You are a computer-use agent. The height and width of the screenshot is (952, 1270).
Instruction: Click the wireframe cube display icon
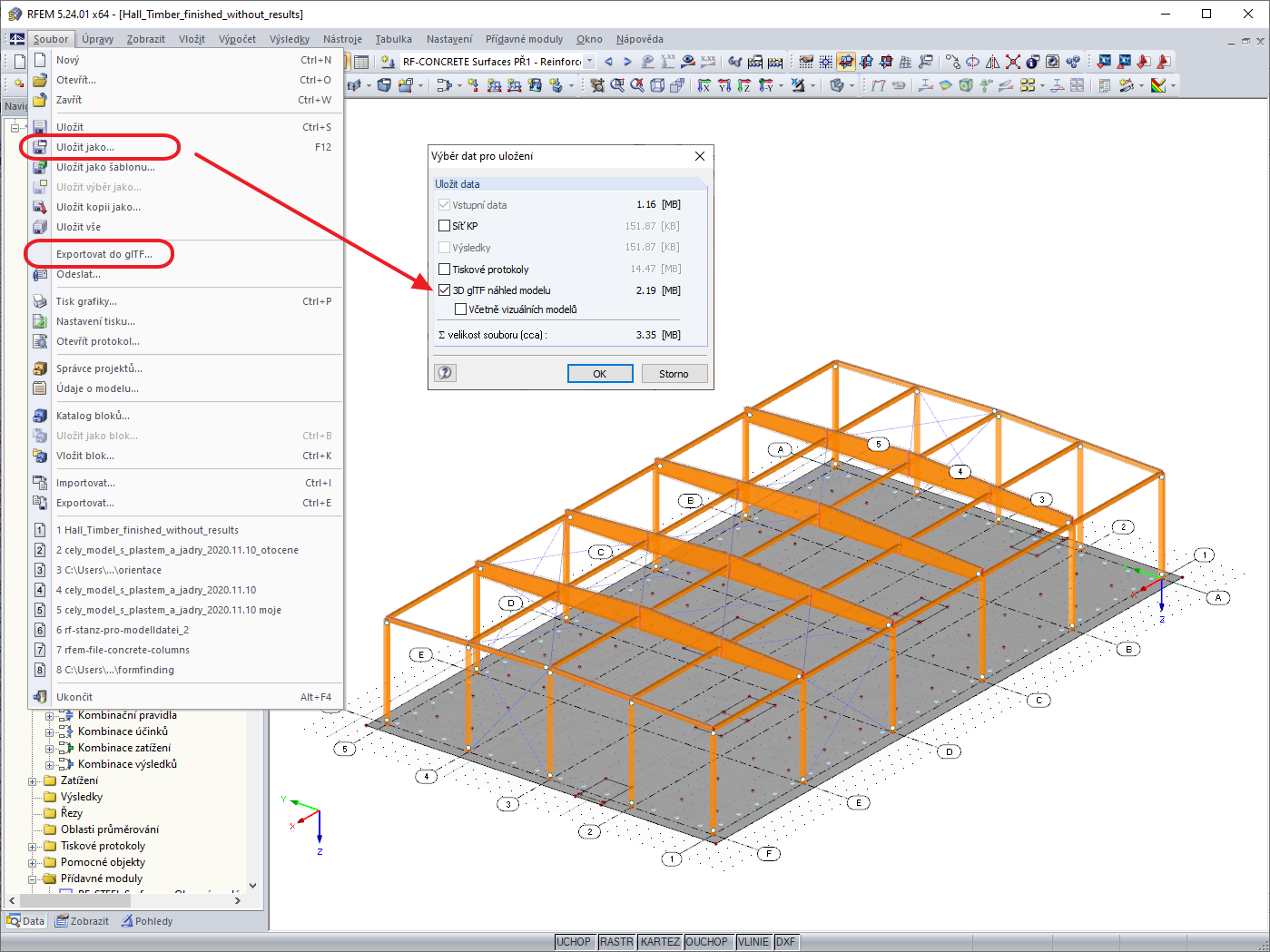[x=657, y=85]
